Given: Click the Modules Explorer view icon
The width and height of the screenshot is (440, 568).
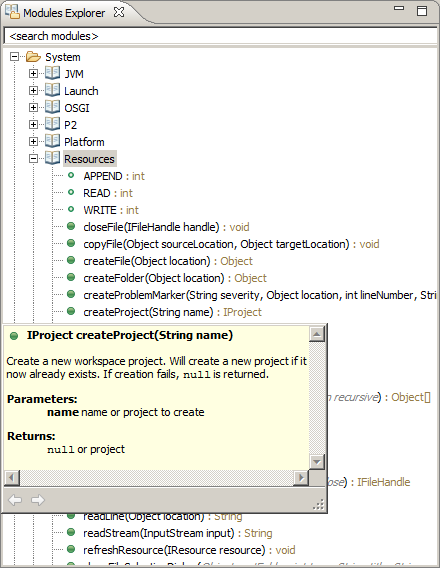Looking at the screenshot, I should click(12, 12).
